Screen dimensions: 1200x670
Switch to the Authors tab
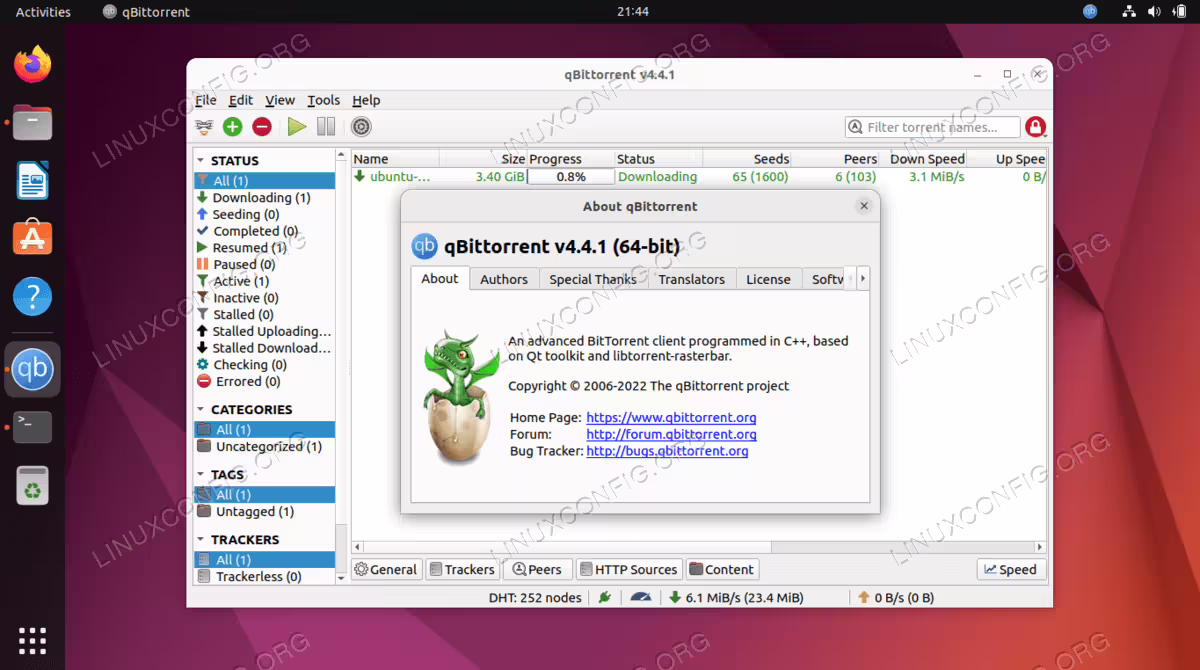point(504,279)
